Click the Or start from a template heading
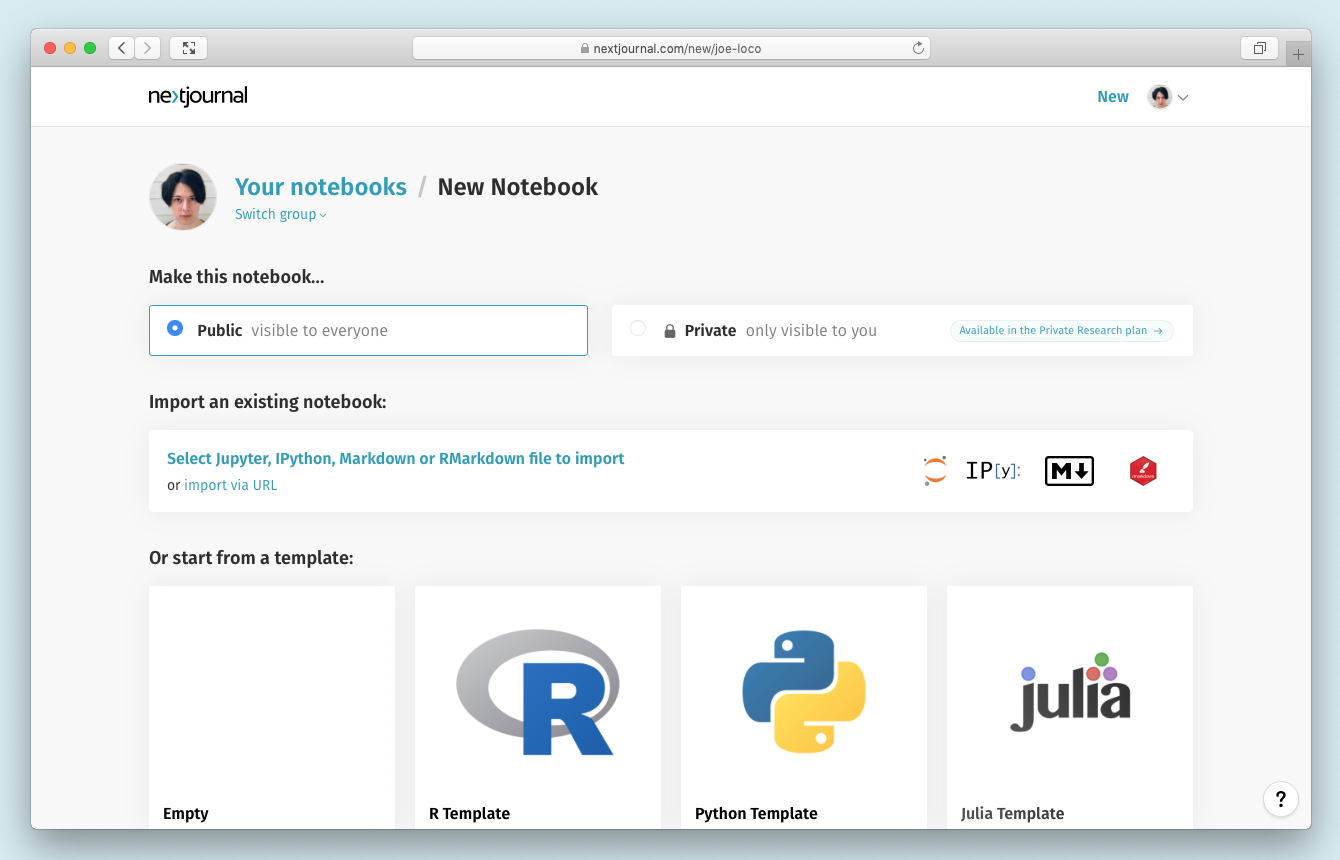Screen dimensions: 1340x860 [251, 558]
